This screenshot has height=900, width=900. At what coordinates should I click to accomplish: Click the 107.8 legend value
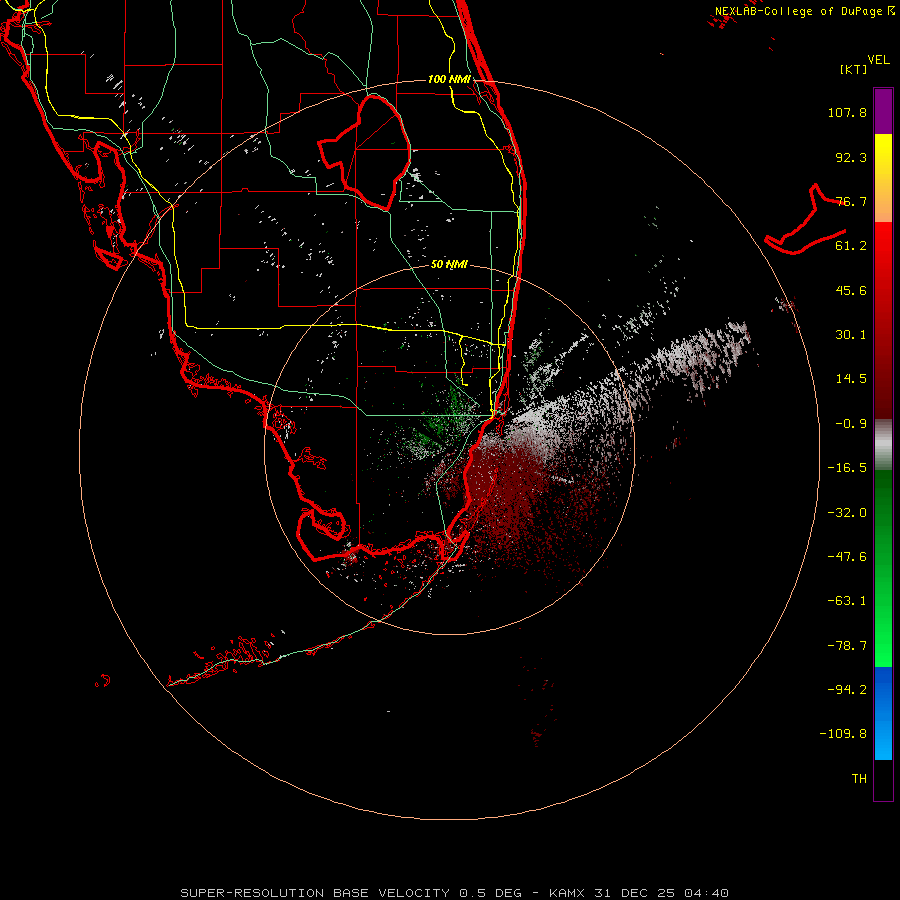pos(847,112)
